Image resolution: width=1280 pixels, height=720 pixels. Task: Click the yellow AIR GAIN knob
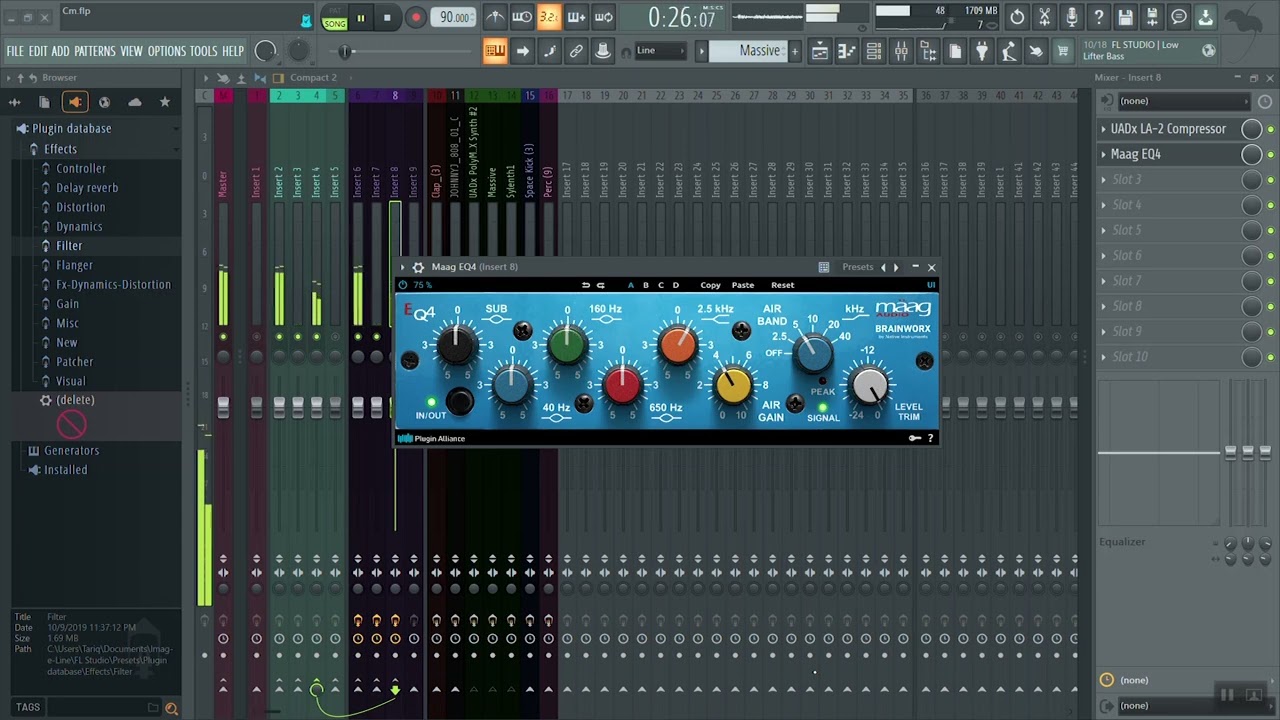(732, 384)
